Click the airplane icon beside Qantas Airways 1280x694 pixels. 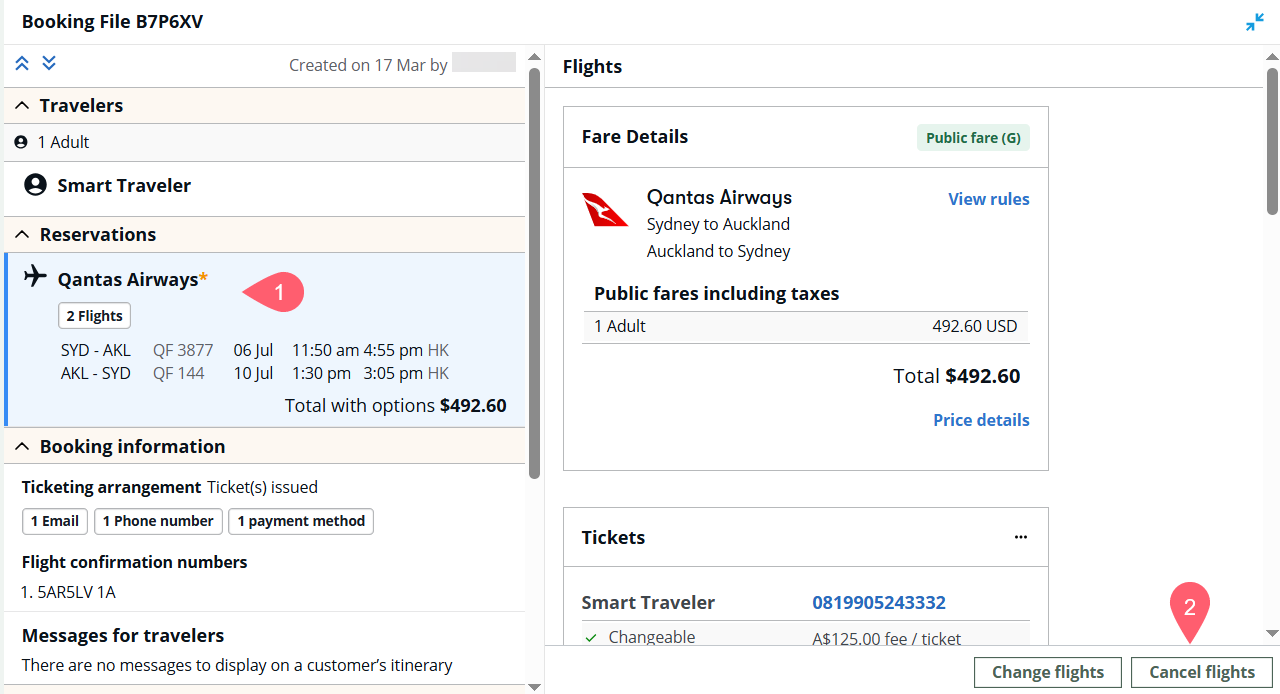click(x=35, y=275)
